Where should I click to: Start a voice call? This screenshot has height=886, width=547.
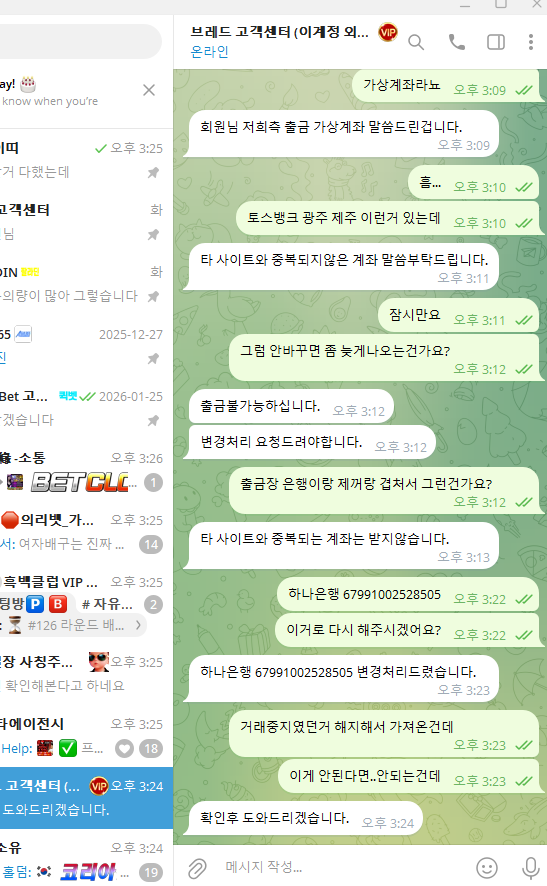457,42
